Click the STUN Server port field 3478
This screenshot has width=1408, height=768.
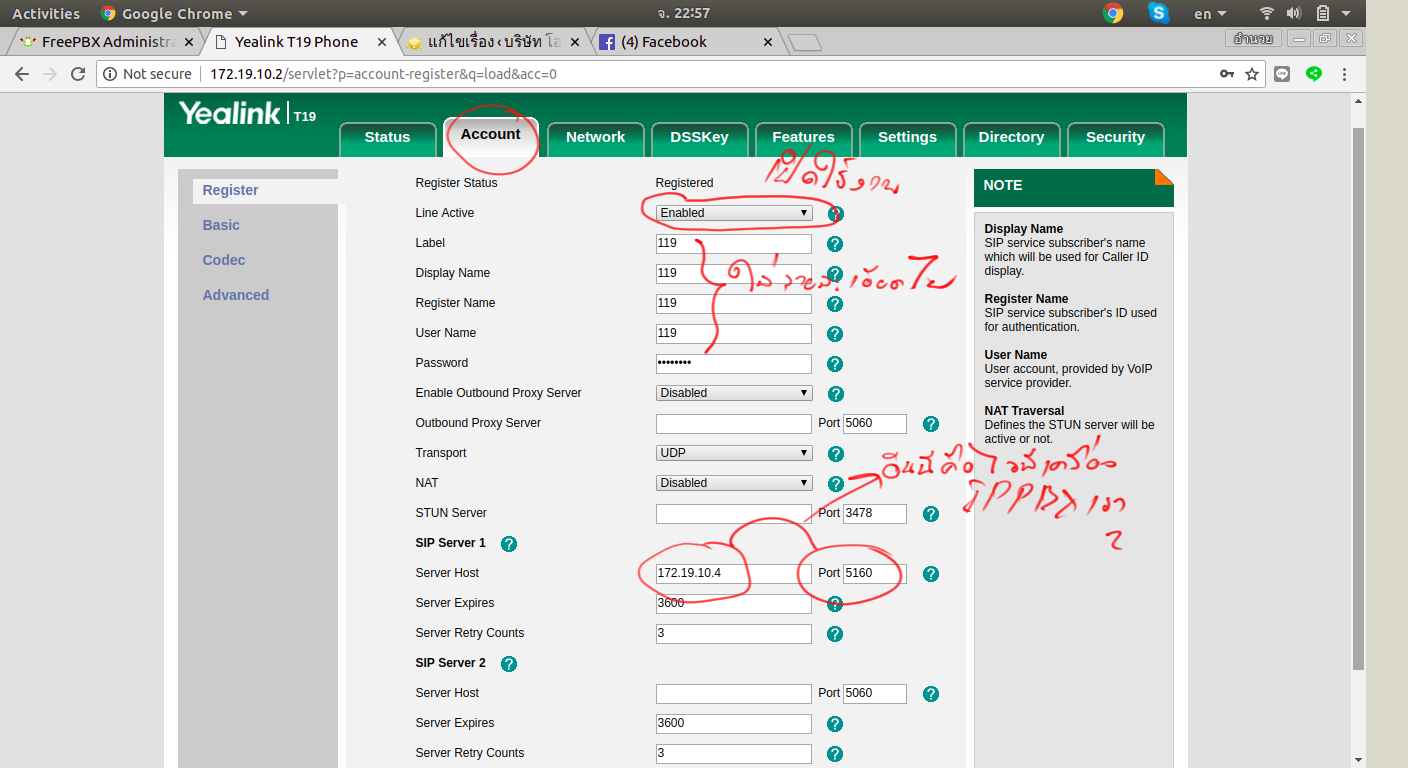pos(875,513)
